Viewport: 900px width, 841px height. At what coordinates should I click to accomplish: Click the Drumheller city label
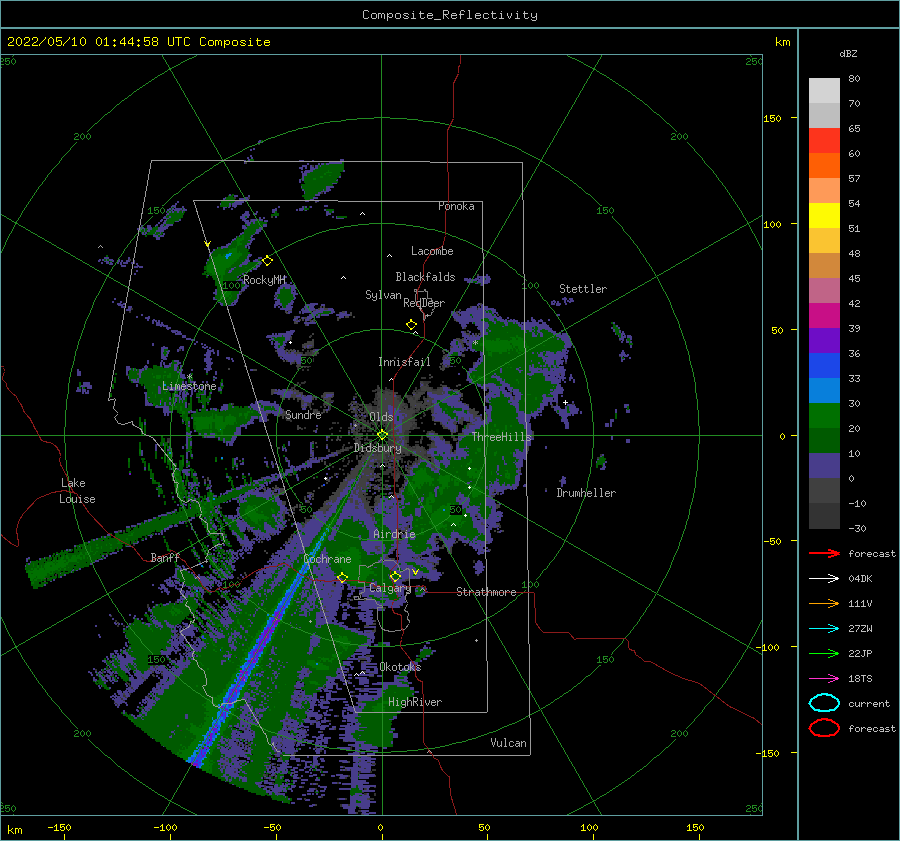pos(586,493)
